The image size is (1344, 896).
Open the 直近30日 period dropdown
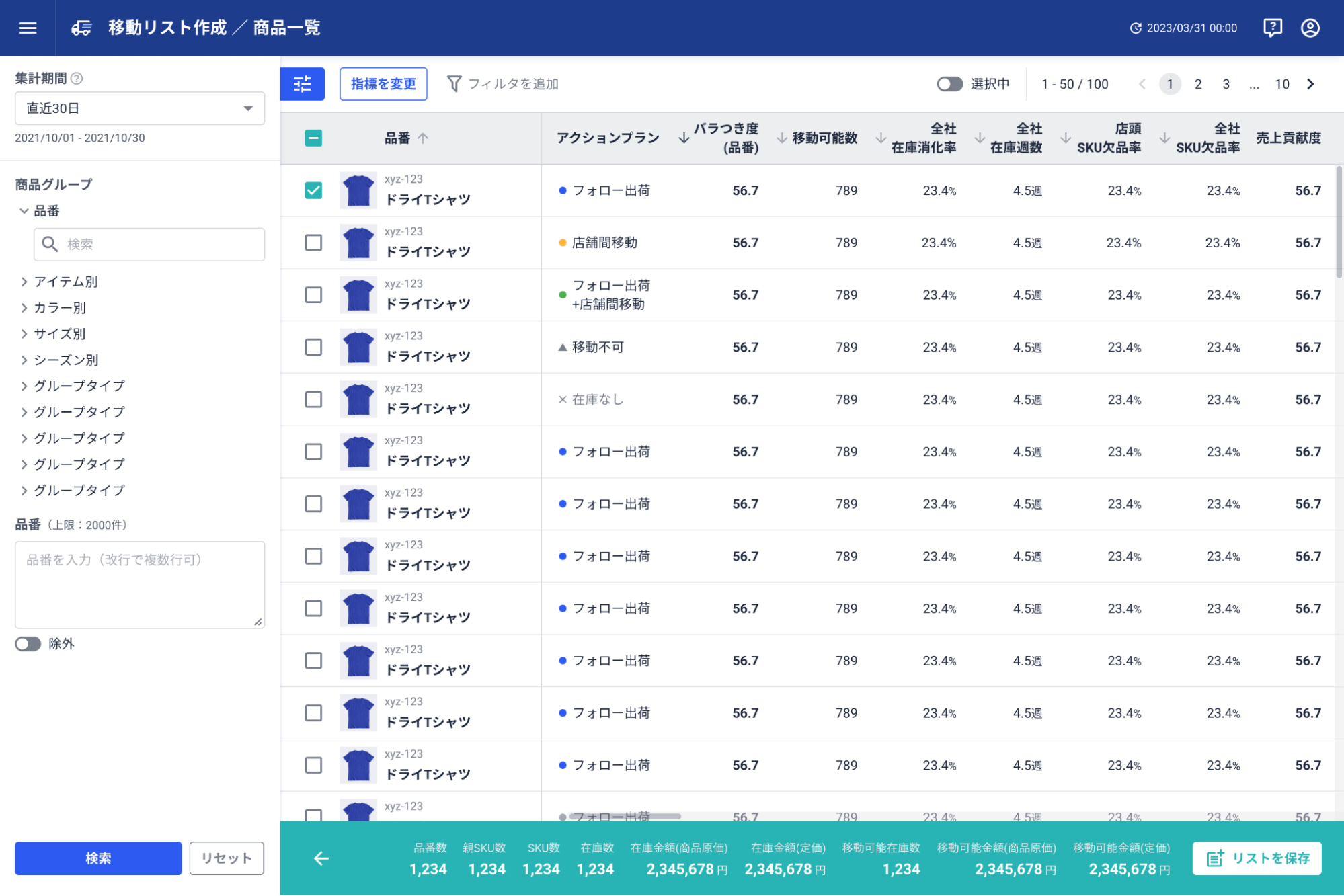coord(139,108)
